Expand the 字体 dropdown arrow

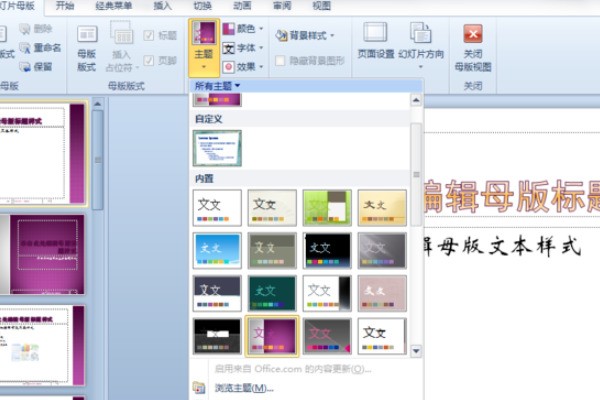(261, 48)
